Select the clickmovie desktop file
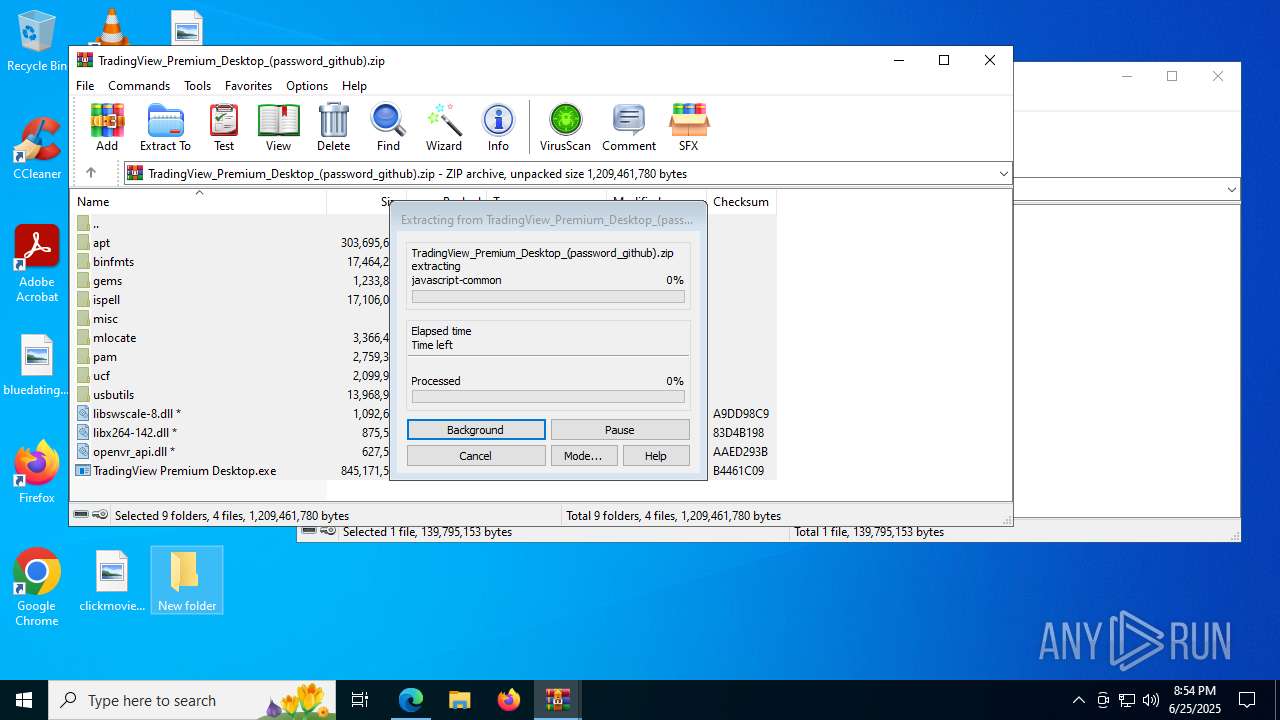The height and width of the screenshot is (720, 1280). click(112, 580)
